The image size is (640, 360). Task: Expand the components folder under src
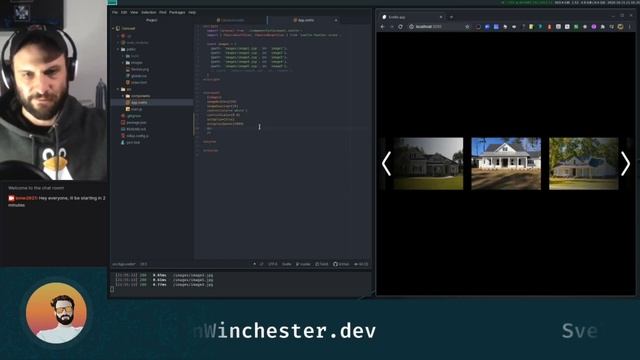coord(123,96)
